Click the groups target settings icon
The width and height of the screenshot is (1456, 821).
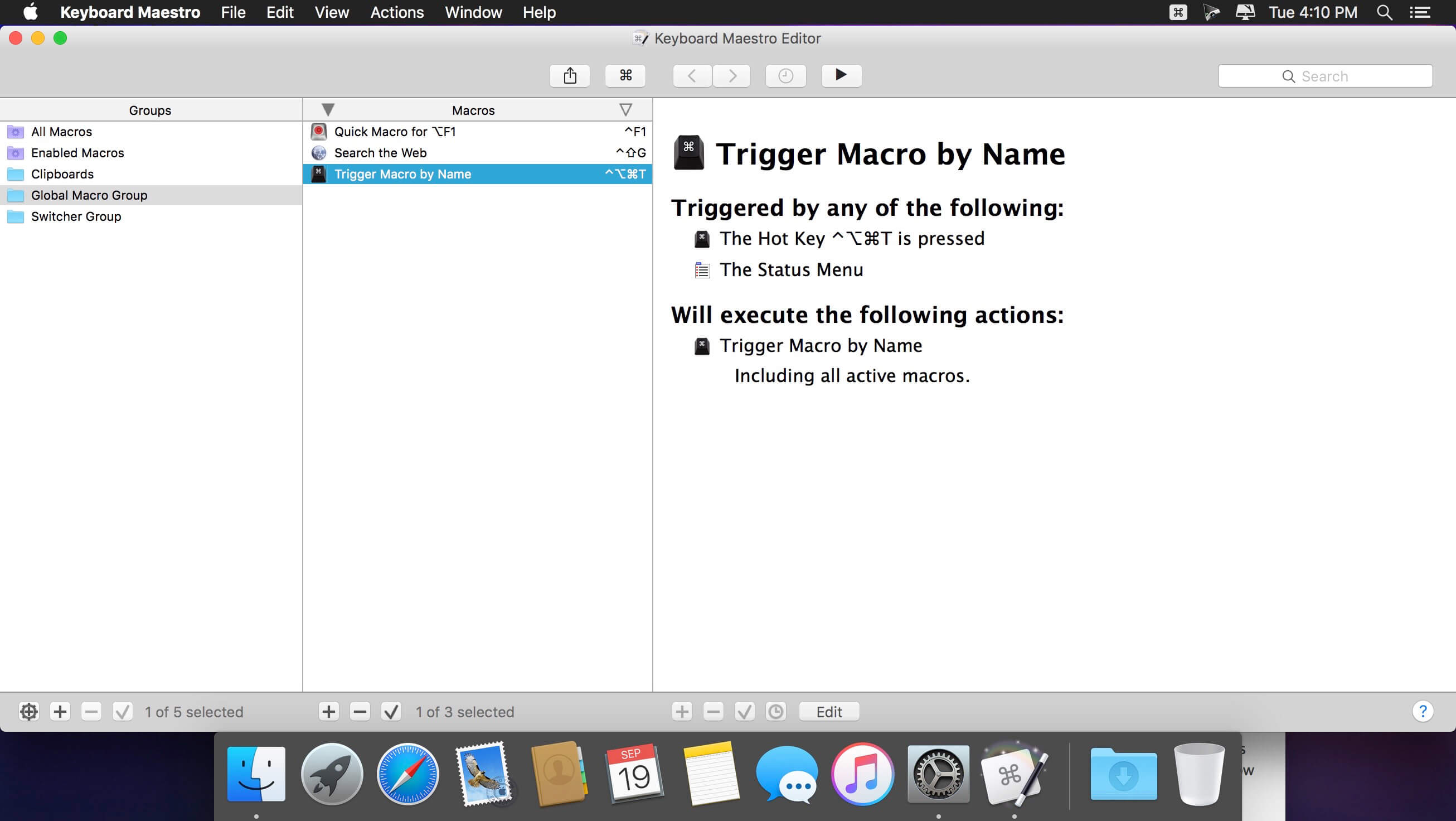point(29,711)
